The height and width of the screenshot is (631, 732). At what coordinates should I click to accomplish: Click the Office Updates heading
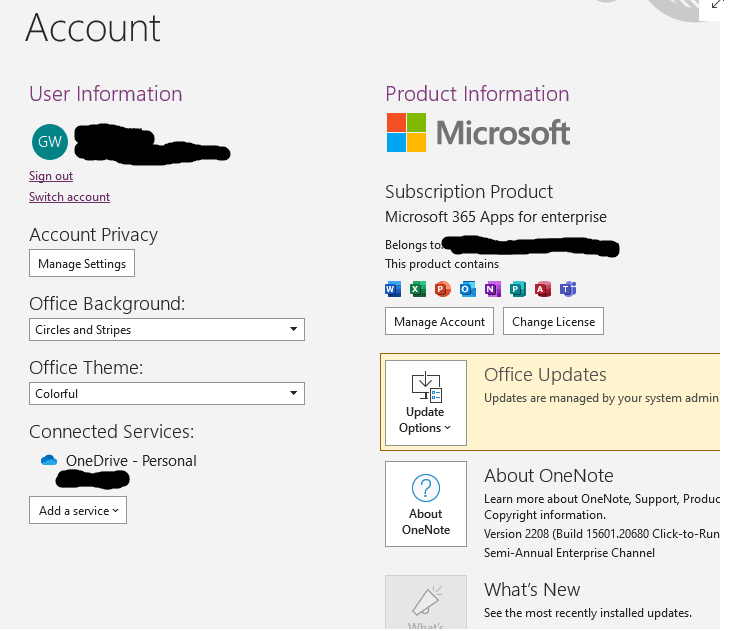pos(545,375)
